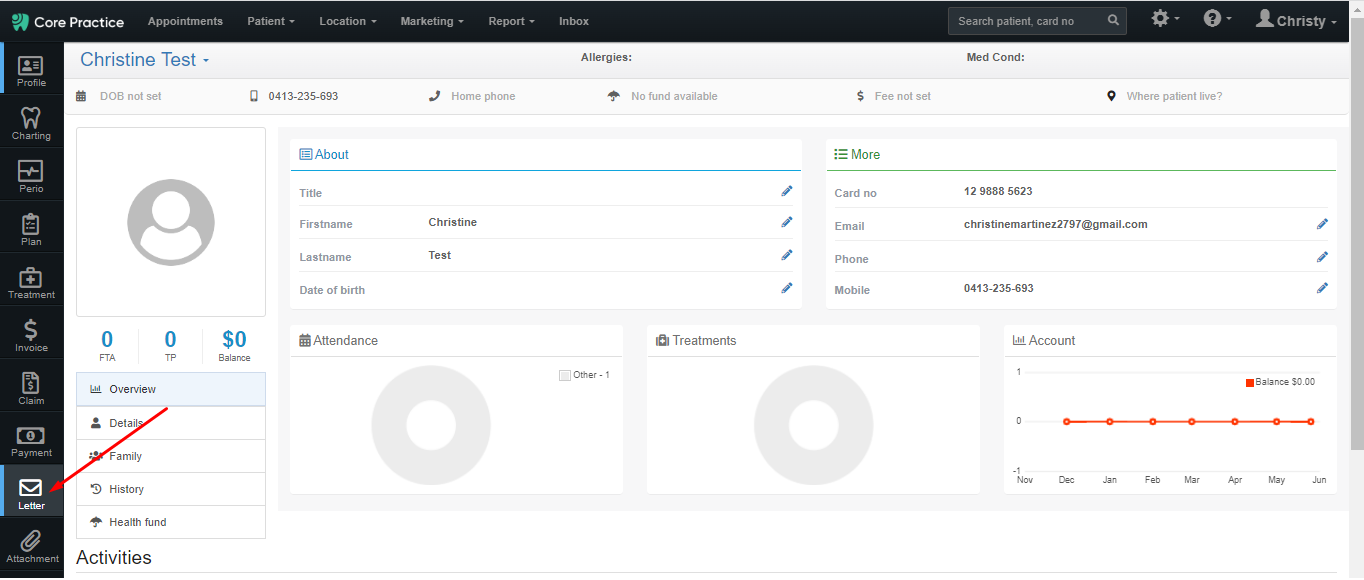Open the Invoice dollar icon
Viewport: 1364px width, 580px height.
31,329
